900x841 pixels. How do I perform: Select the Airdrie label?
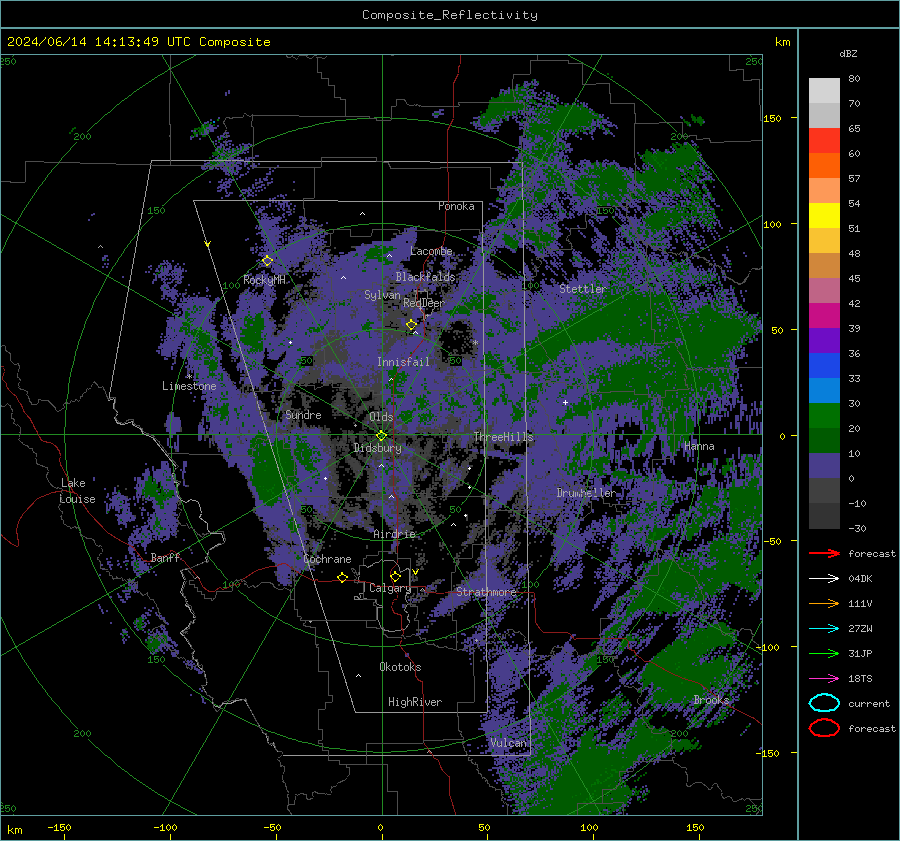click(x=394, y=534)
